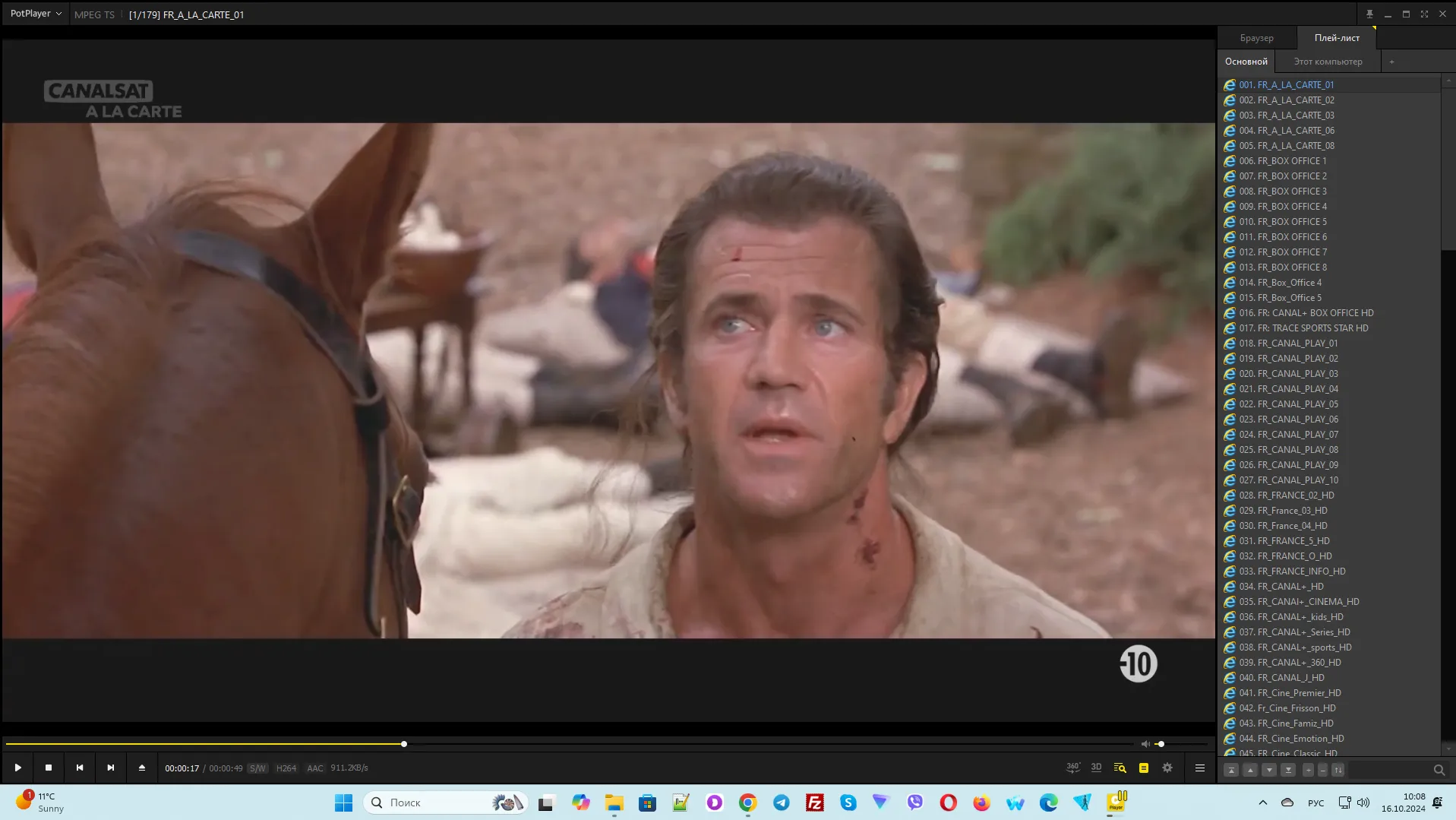Select 038. FR_CANAL+_sports_HD in playlist
The image size is (1456, 820).
[1329, 647]
